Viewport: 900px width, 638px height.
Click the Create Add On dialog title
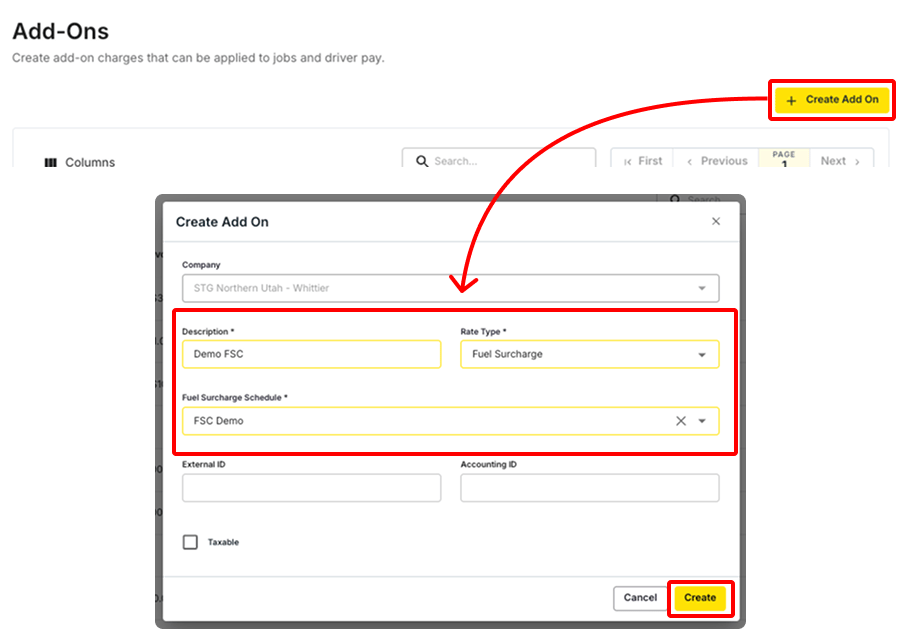[222, 222]
